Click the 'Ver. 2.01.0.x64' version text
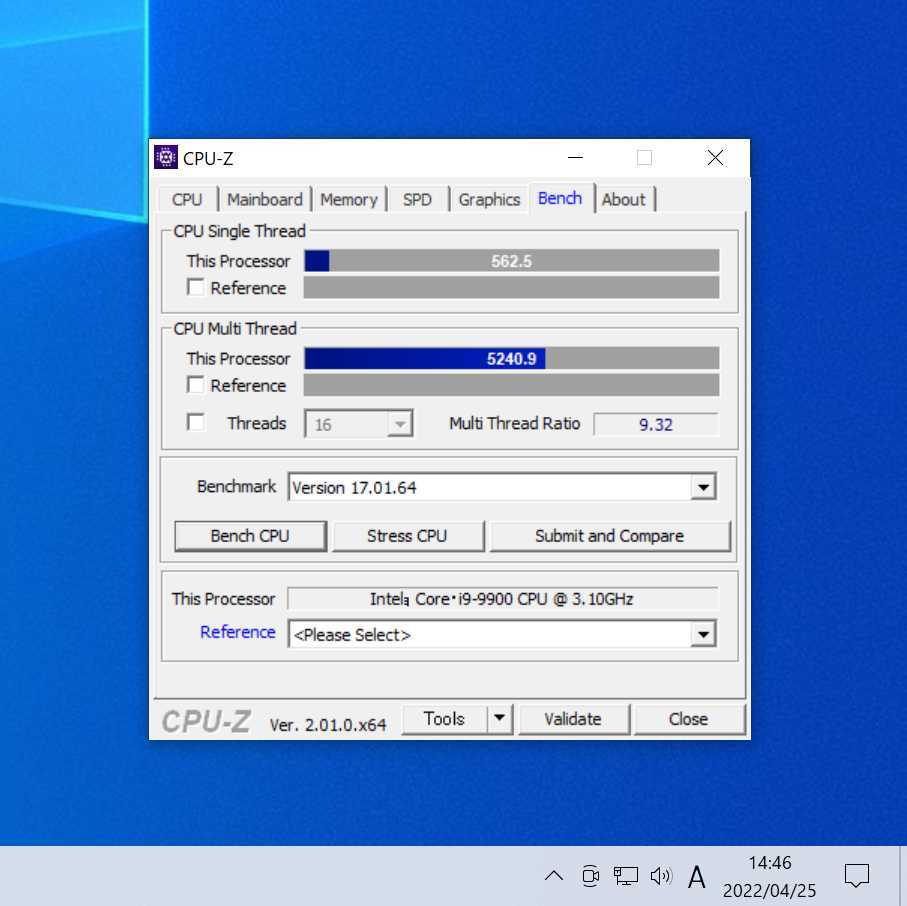The width and height of the screenshot is (907, 906). coord(328,724)
